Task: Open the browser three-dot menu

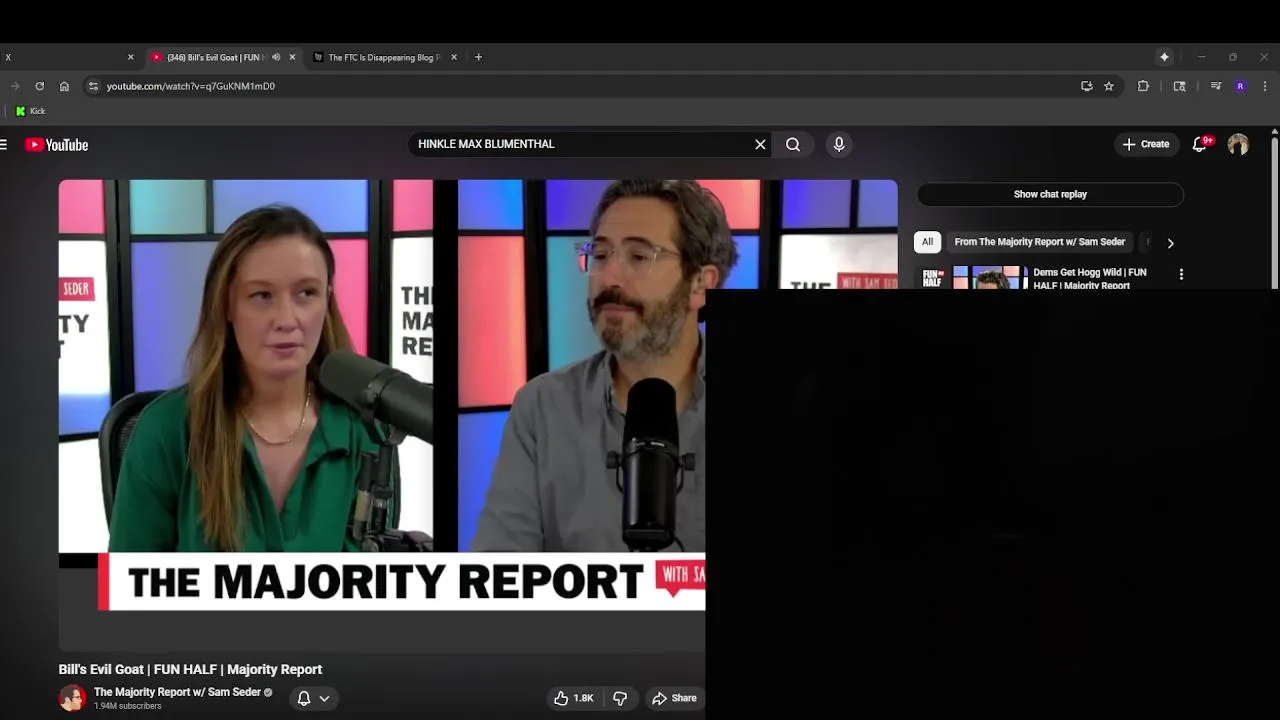Action: coord(1266,86)
